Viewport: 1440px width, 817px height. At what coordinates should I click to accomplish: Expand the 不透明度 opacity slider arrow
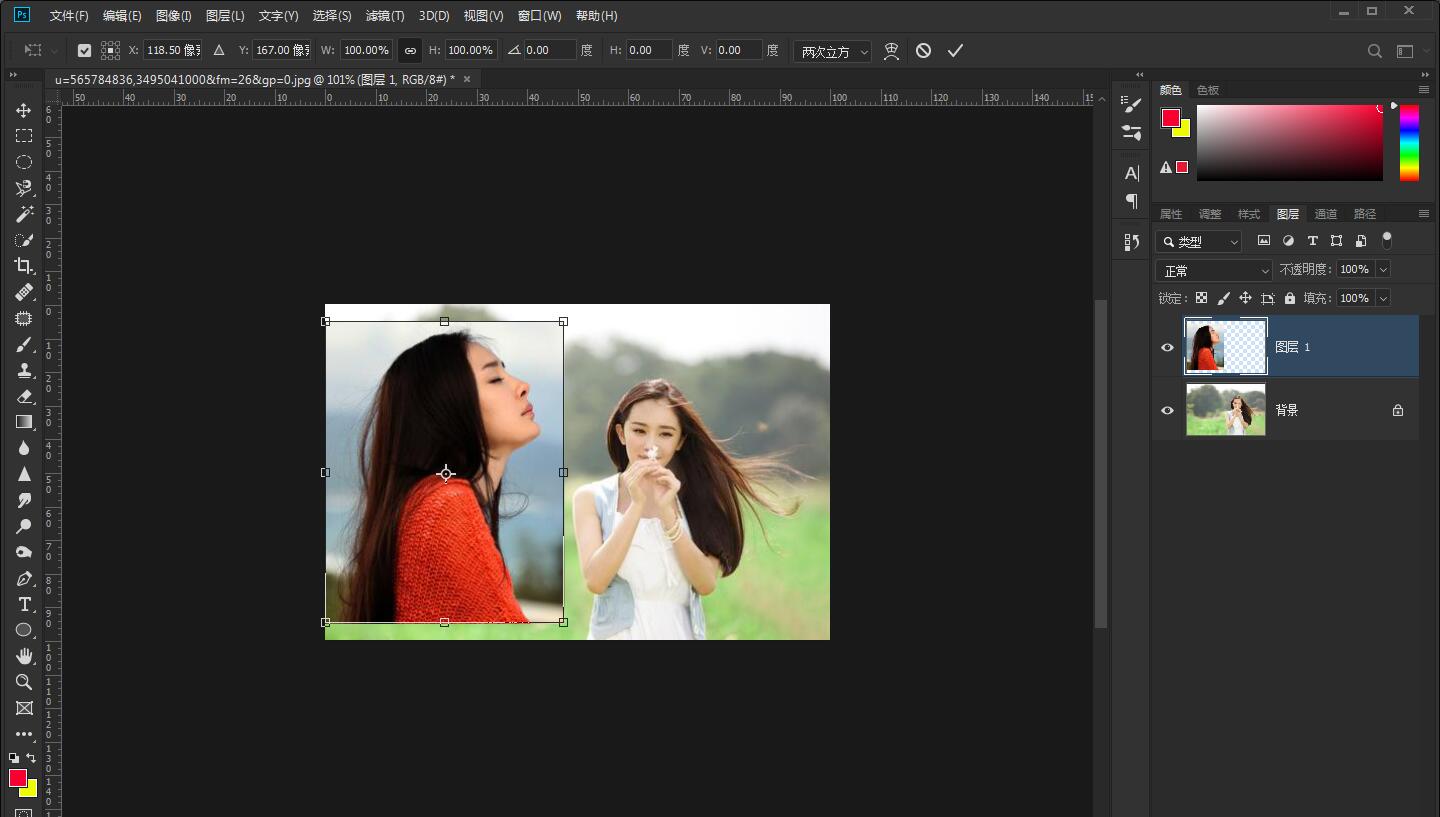[1383, 269]
